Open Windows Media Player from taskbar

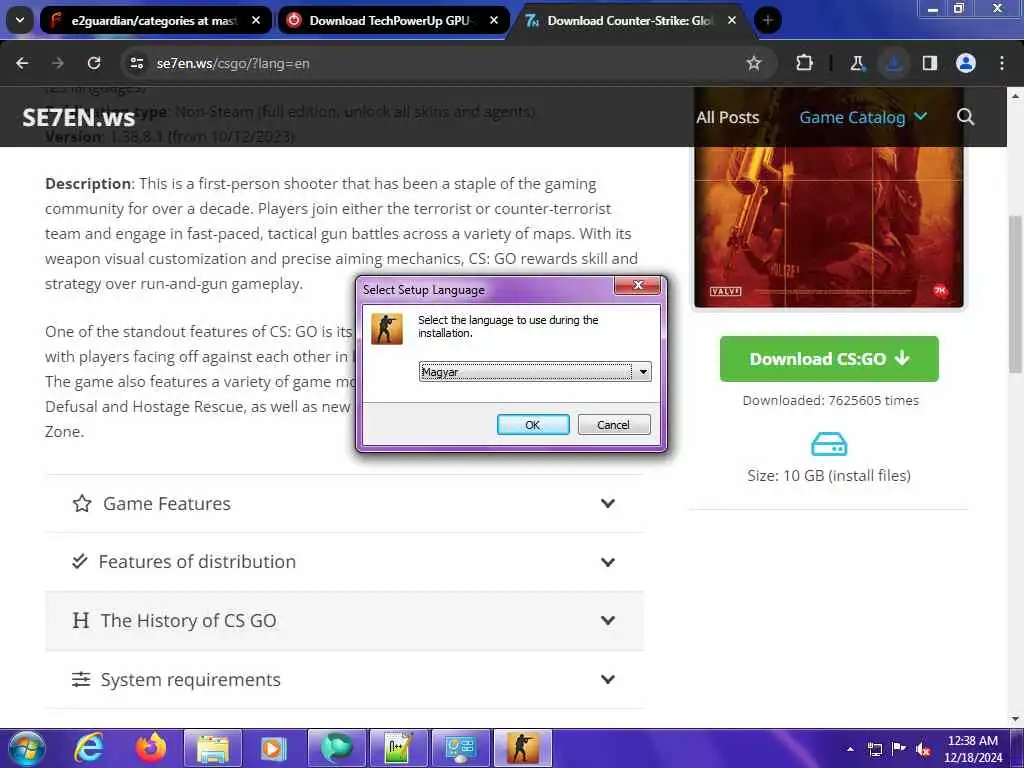click(274, 748)
